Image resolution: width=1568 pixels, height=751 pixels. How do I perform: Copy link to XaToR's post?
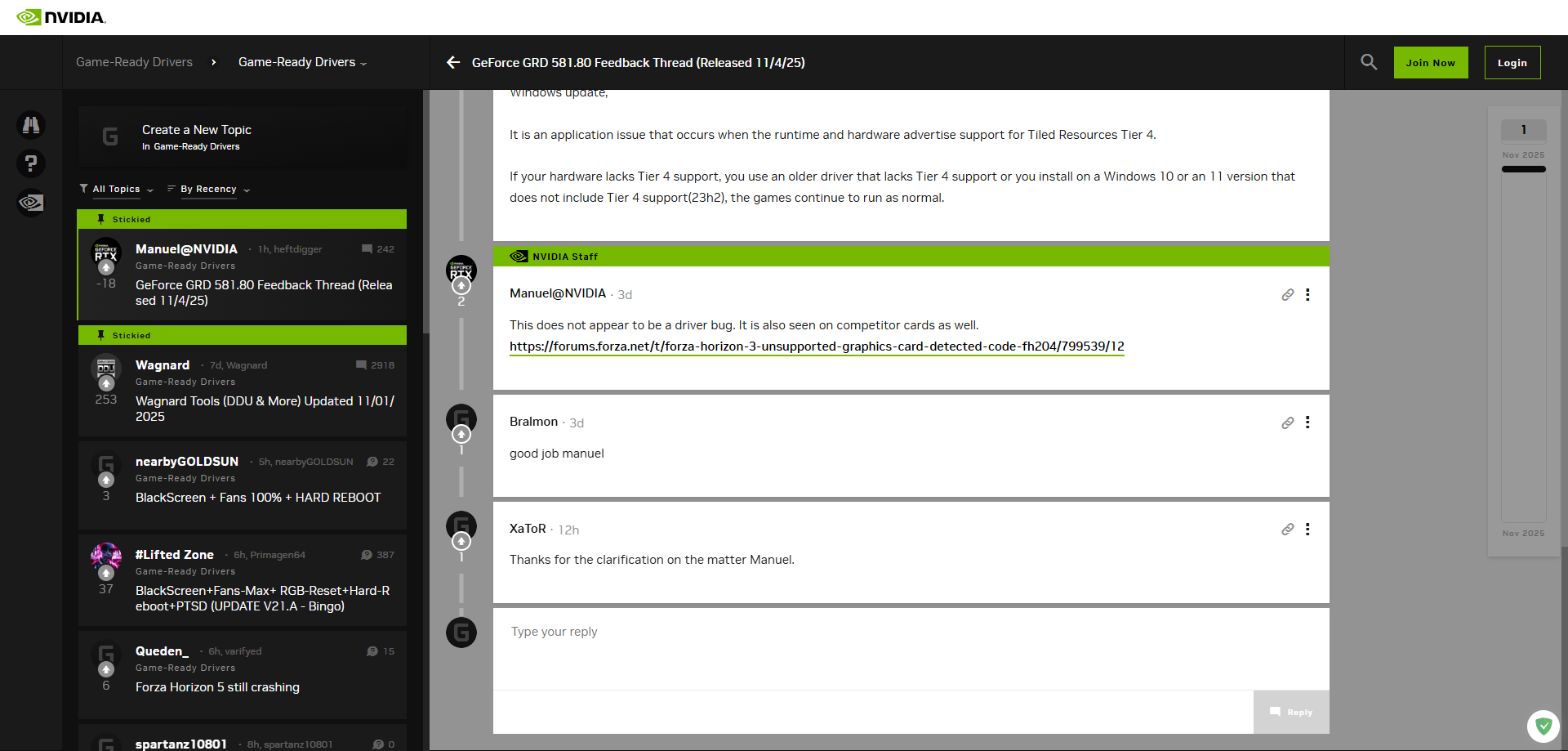1287,530
